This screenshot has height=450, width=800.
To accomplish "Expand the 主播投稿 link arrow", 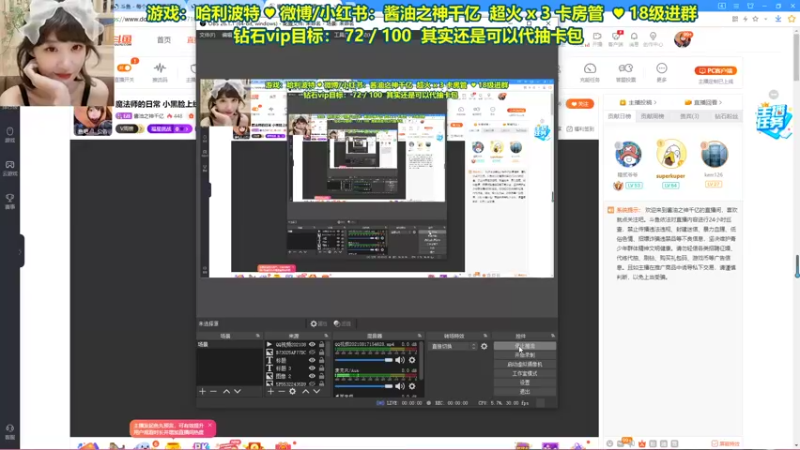I will pyautogui.click(x=655, y=103).
